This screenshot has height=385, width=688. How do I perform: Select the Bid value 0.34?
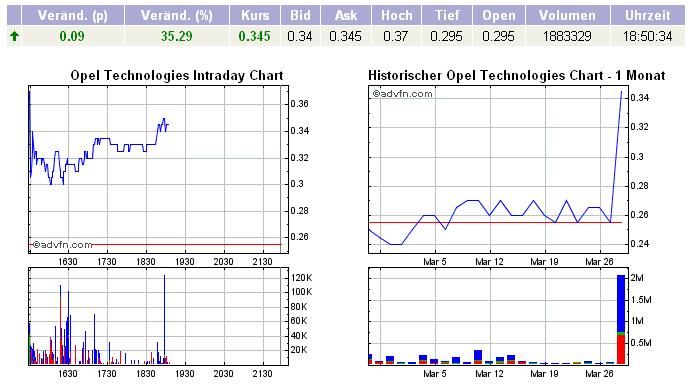pos(300,36)
